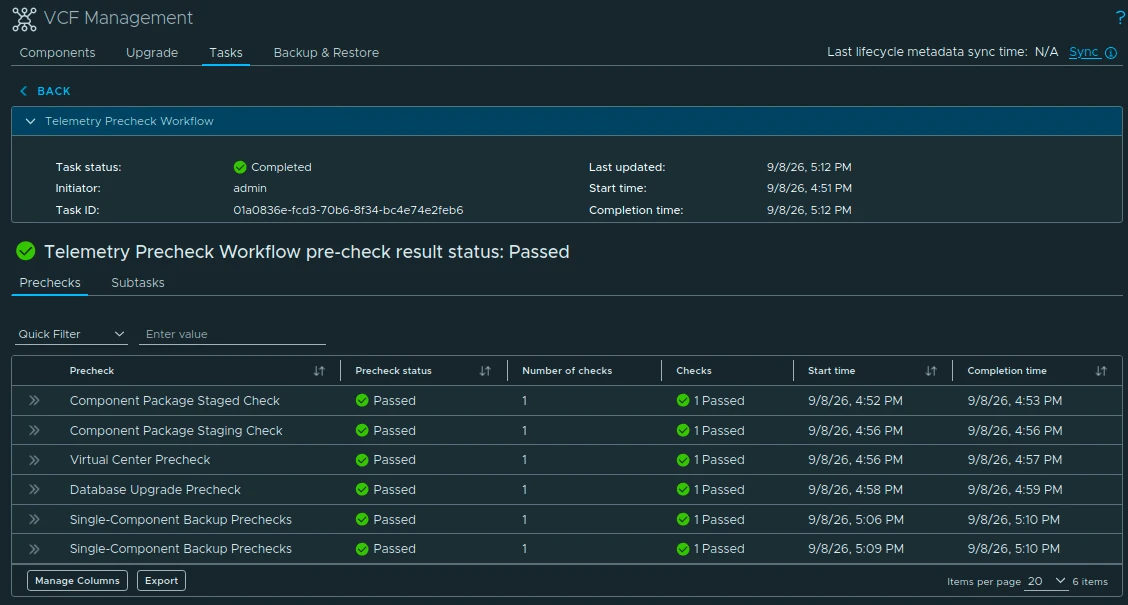Click the Virtual Center Precheck name
1128x605 pixels.
click(x=140, y=460)
